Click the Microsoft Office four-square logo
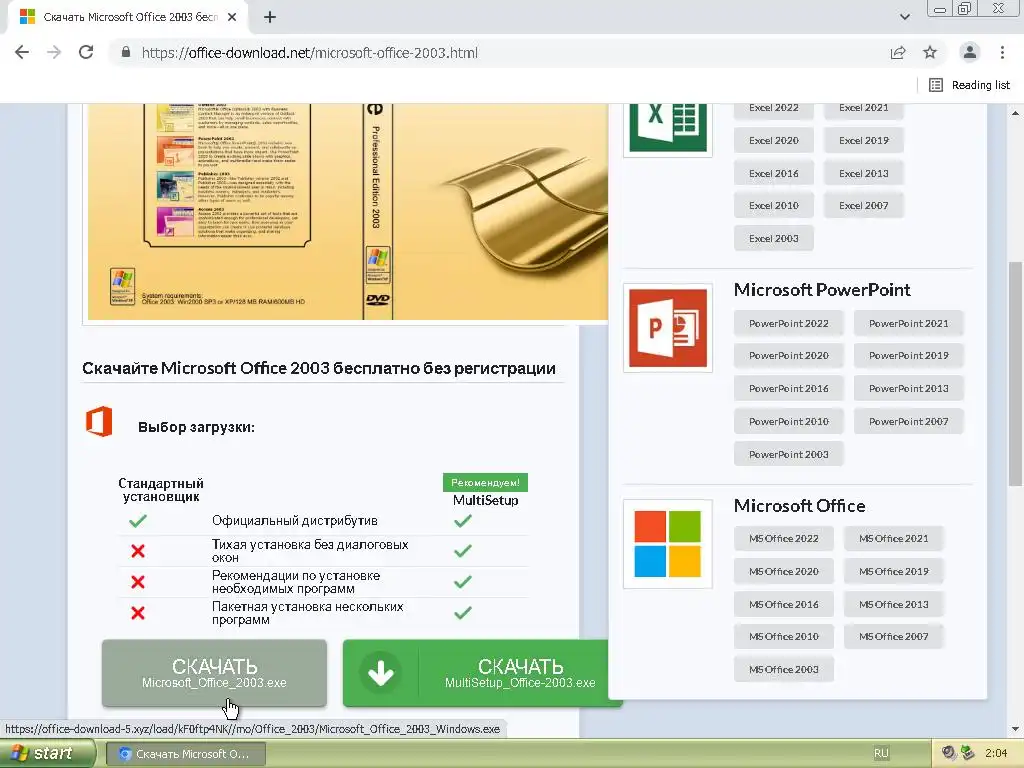Image resolution: width=1024 pixels, height=768 pixels. (667, 544)
